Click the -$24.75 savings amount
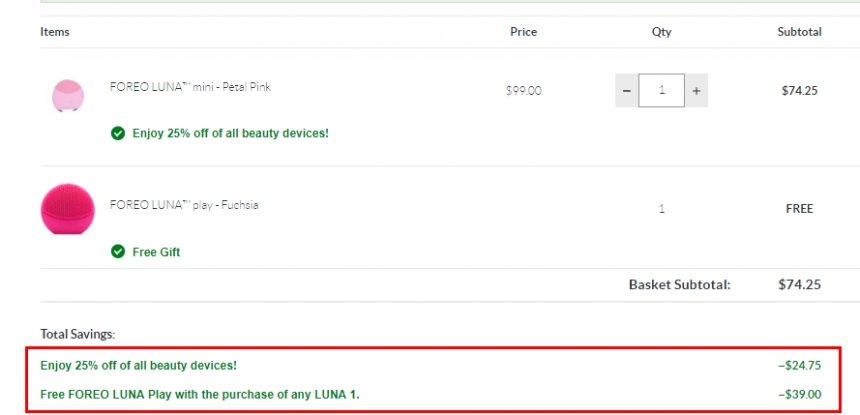This screenshot has height=415, width=860. click(800, 365)
